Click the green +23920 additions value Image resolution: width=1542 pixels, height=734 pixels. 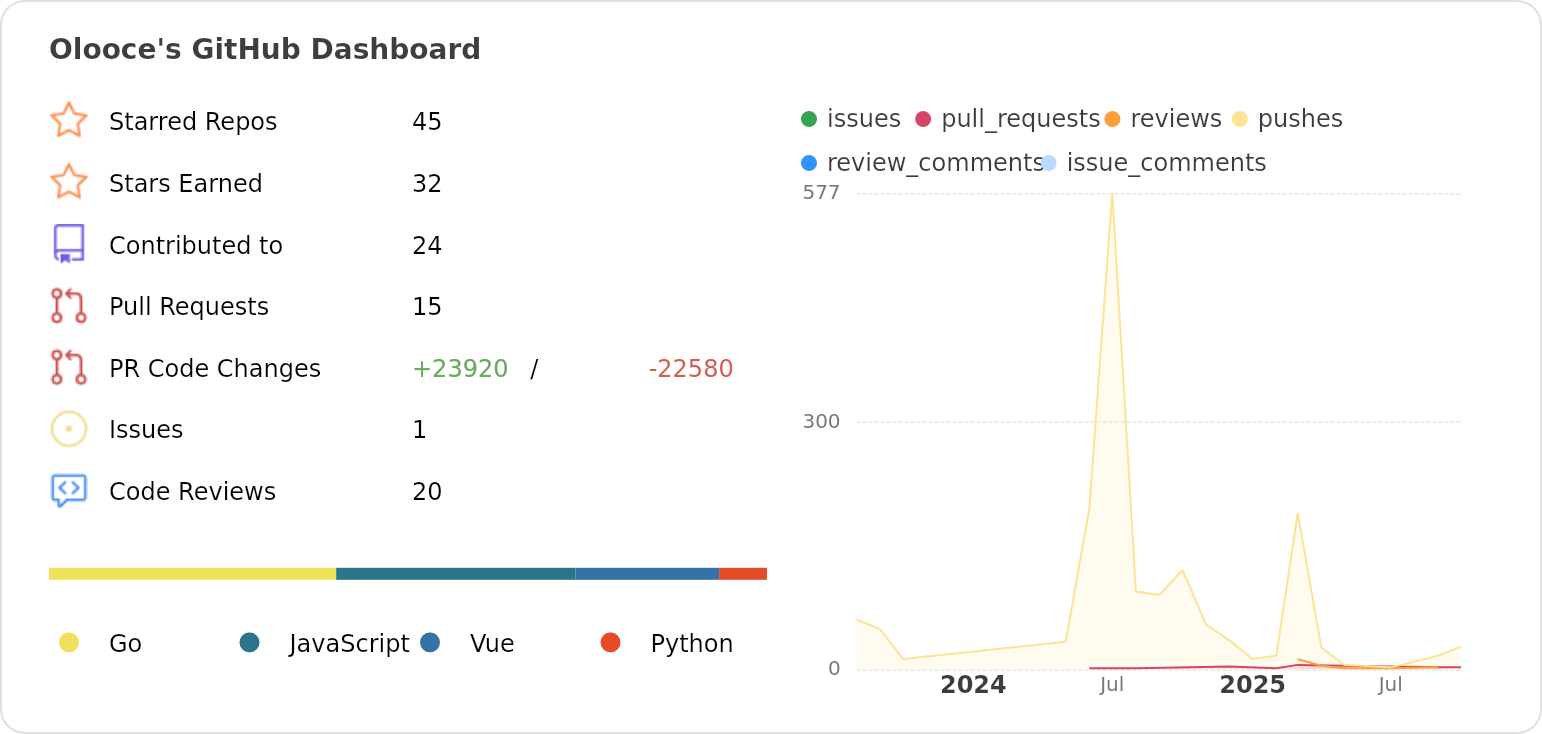tap(460, 369)
